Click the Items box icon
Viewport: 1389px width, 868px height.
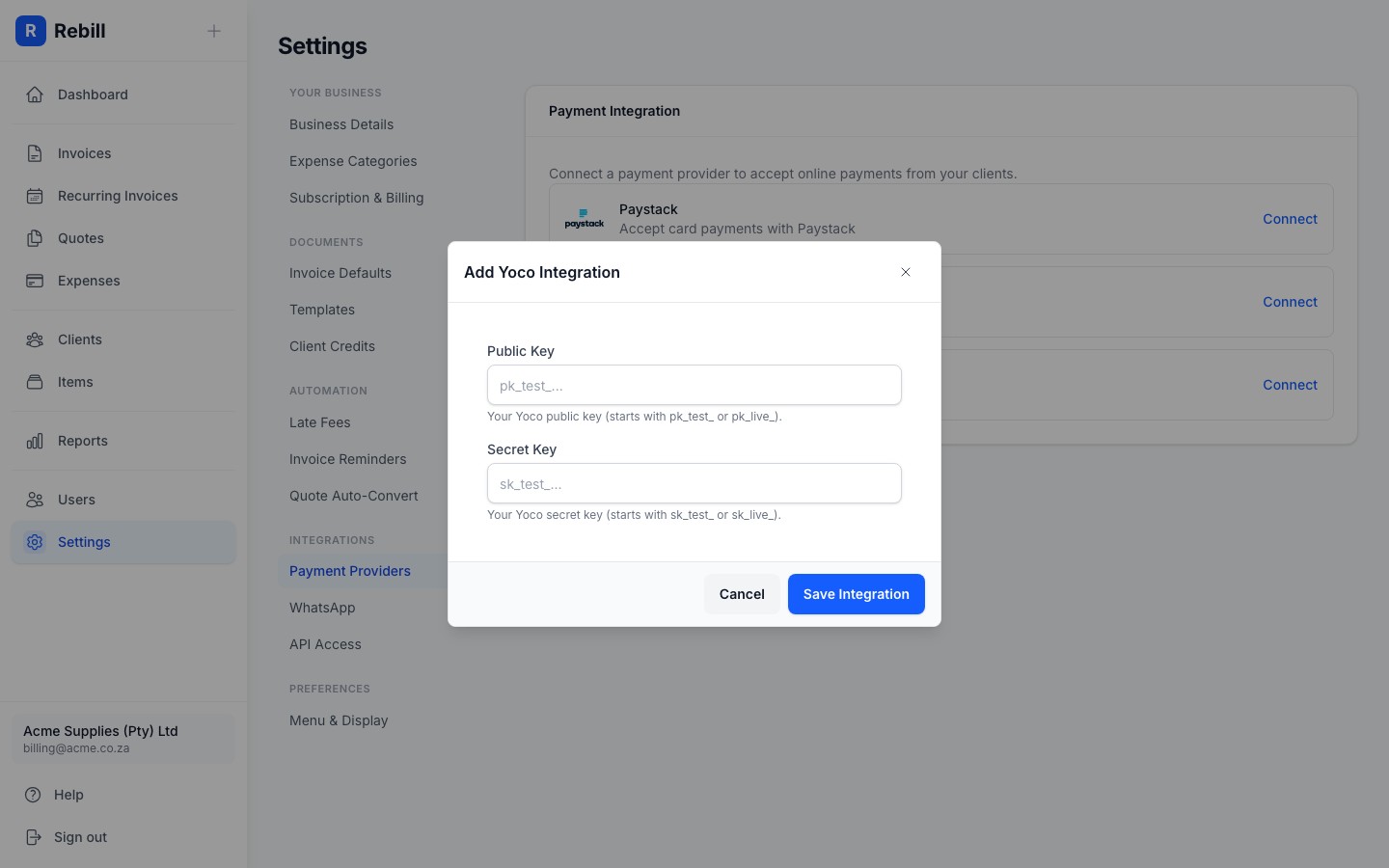point(35,382)
